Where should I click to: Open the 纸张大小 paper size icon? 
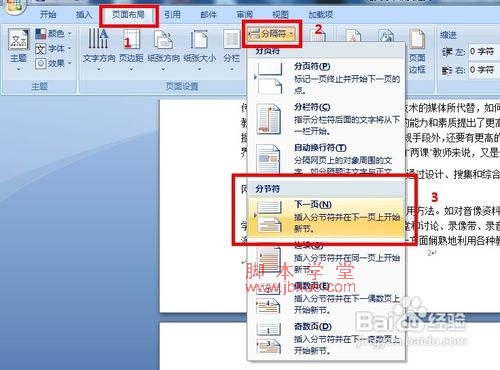[199, 39]
